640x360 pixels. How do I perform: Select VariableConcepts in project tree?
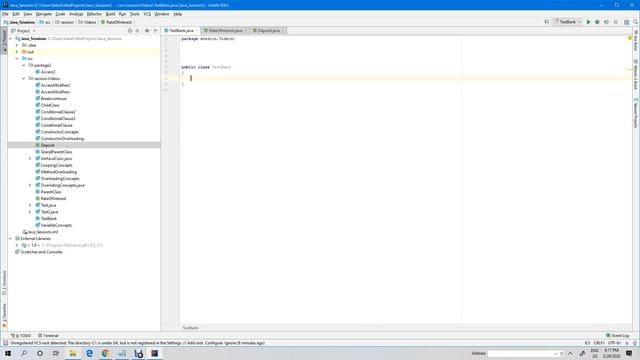pyautogui.click(x=56, y=225)
